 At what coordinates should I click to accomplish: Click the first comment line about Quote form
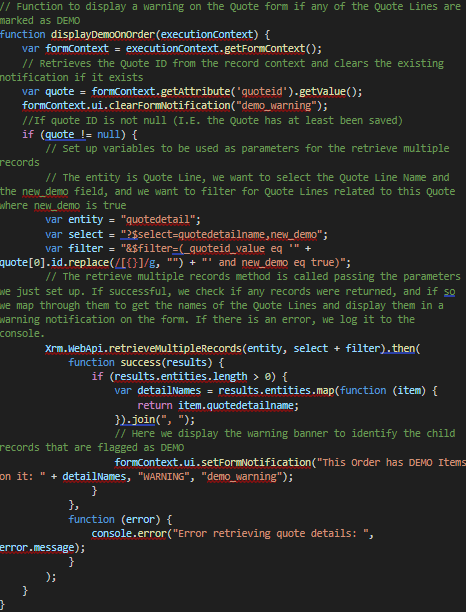coord(230,7)
